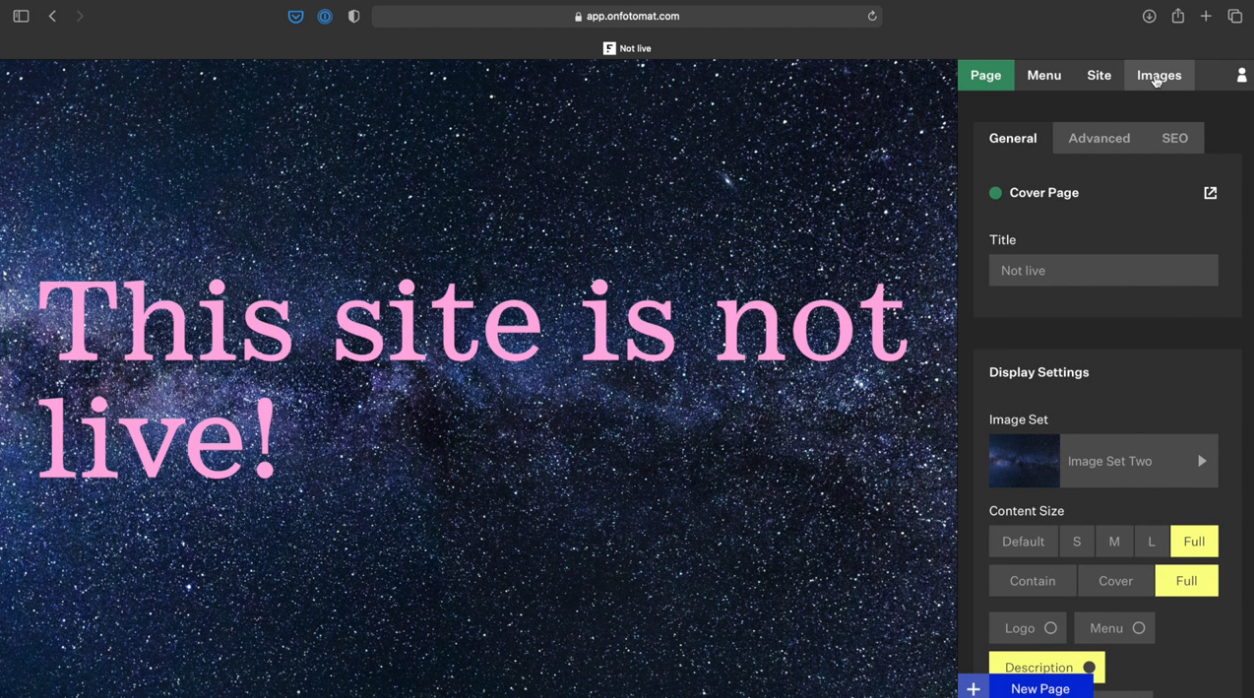Image resolution: width=1254 pixels, height=698 pixels.
Task: Switch to the Images tab
Action: [1158, 75]
